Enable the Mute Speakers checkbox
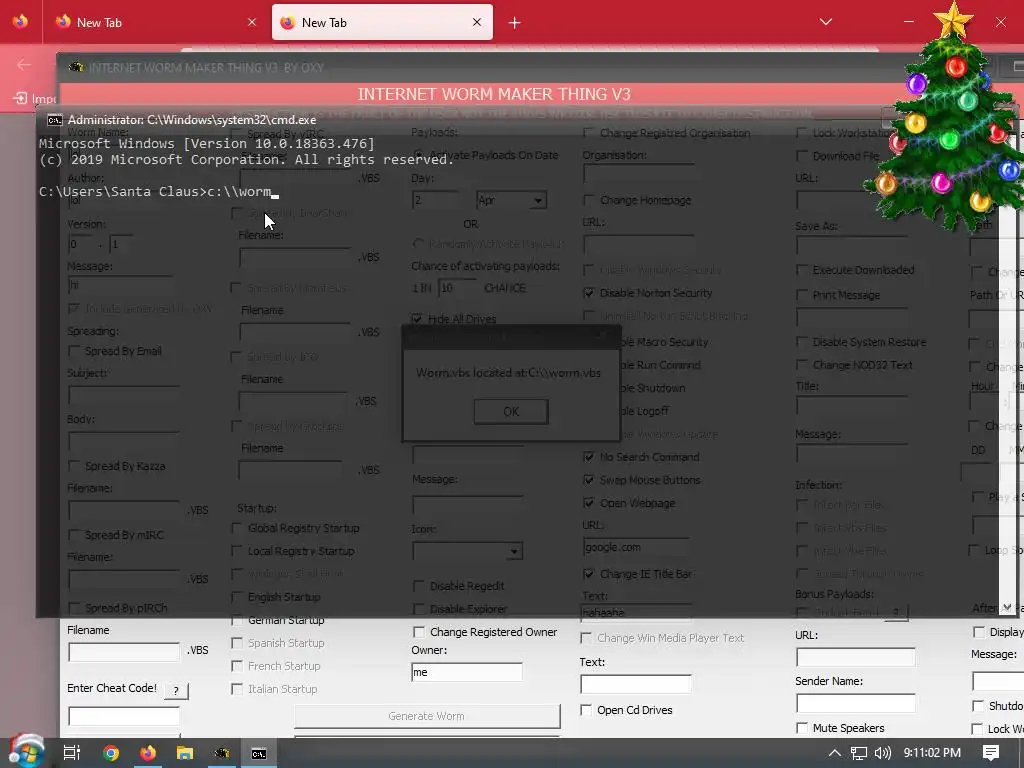1024x768 pixels. pos(802,728)
